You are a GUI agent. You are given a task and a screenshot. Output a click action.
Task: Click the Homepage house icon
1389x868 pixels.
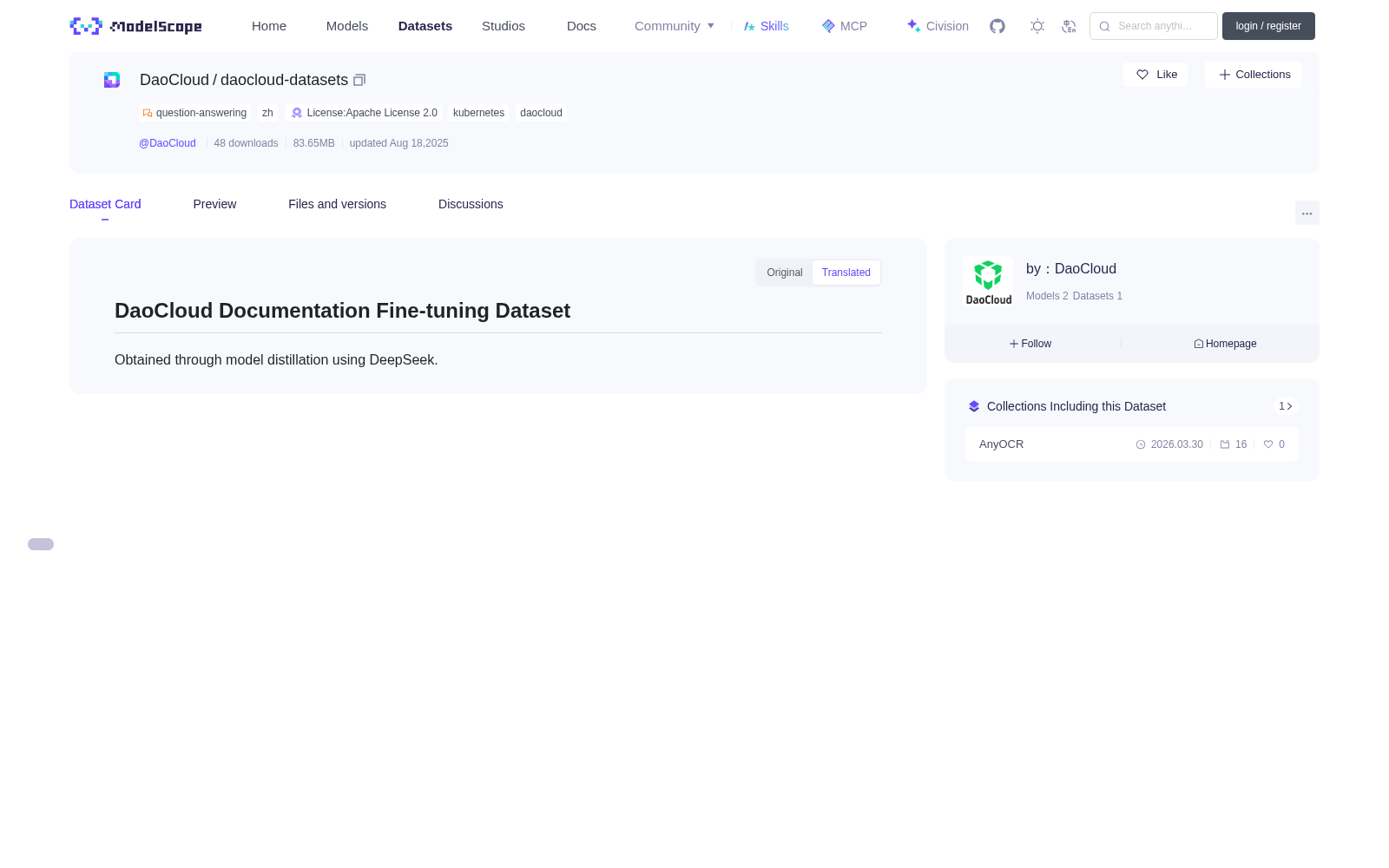point(1199,344)
